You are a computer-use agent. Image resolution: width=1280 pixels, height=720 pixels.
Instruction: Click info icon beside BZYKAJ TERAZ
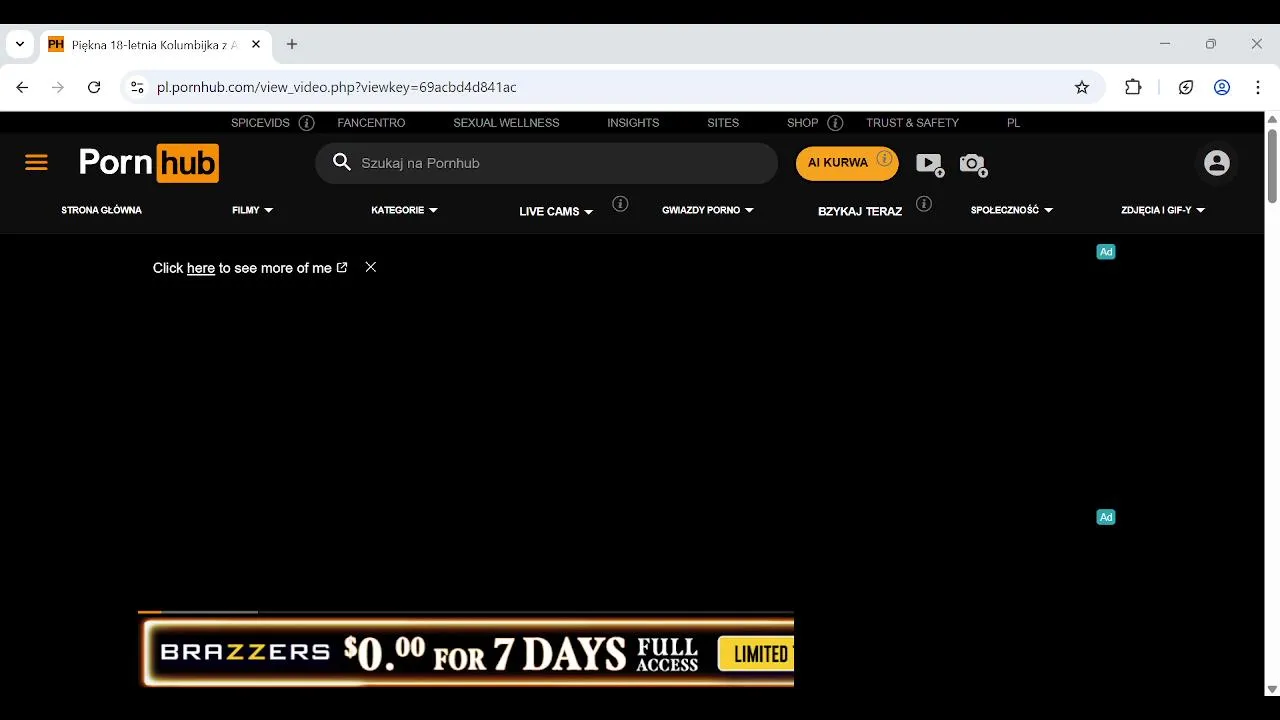point(924,204)
